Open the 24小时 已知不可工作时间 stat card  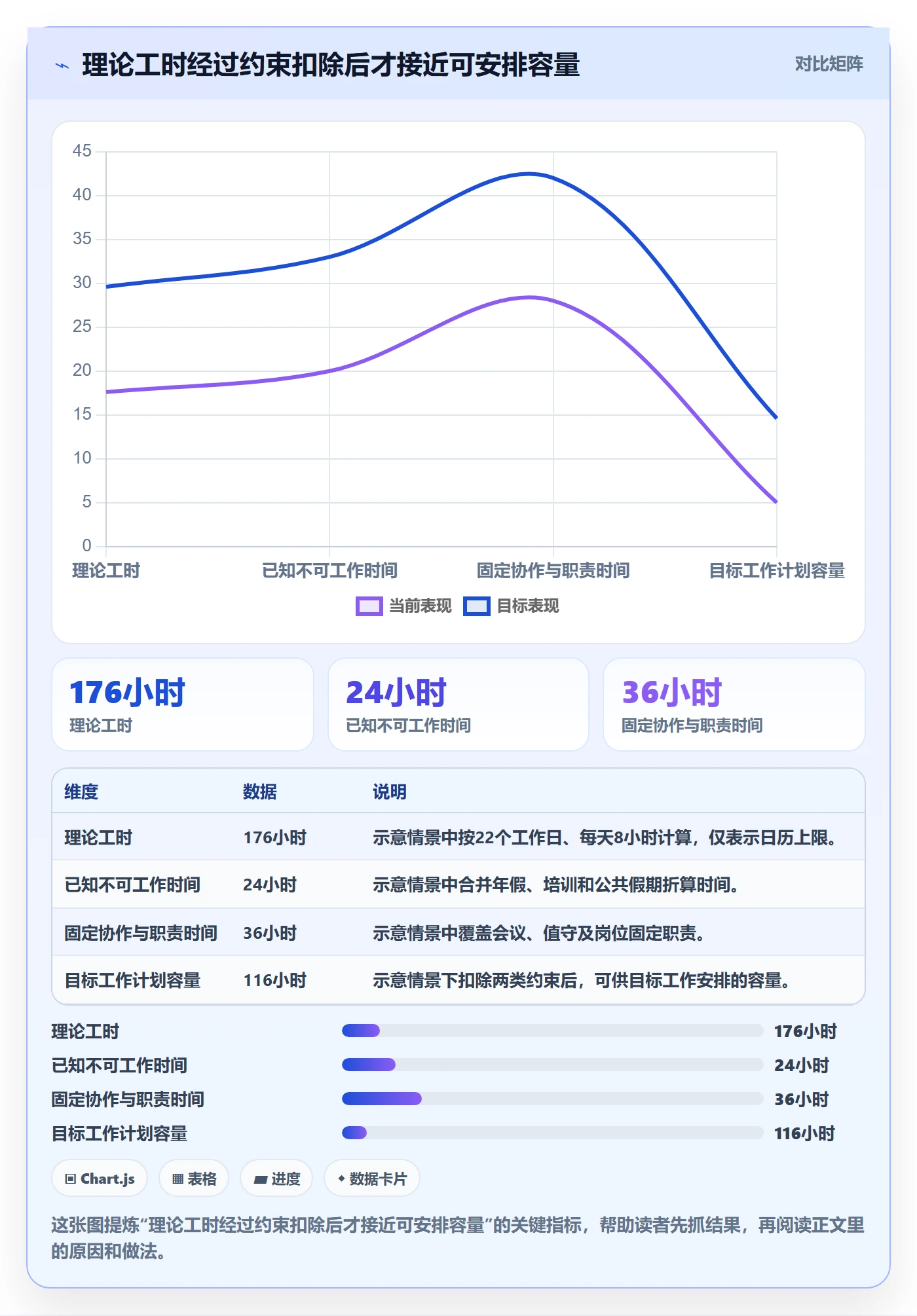coord(458,704)
